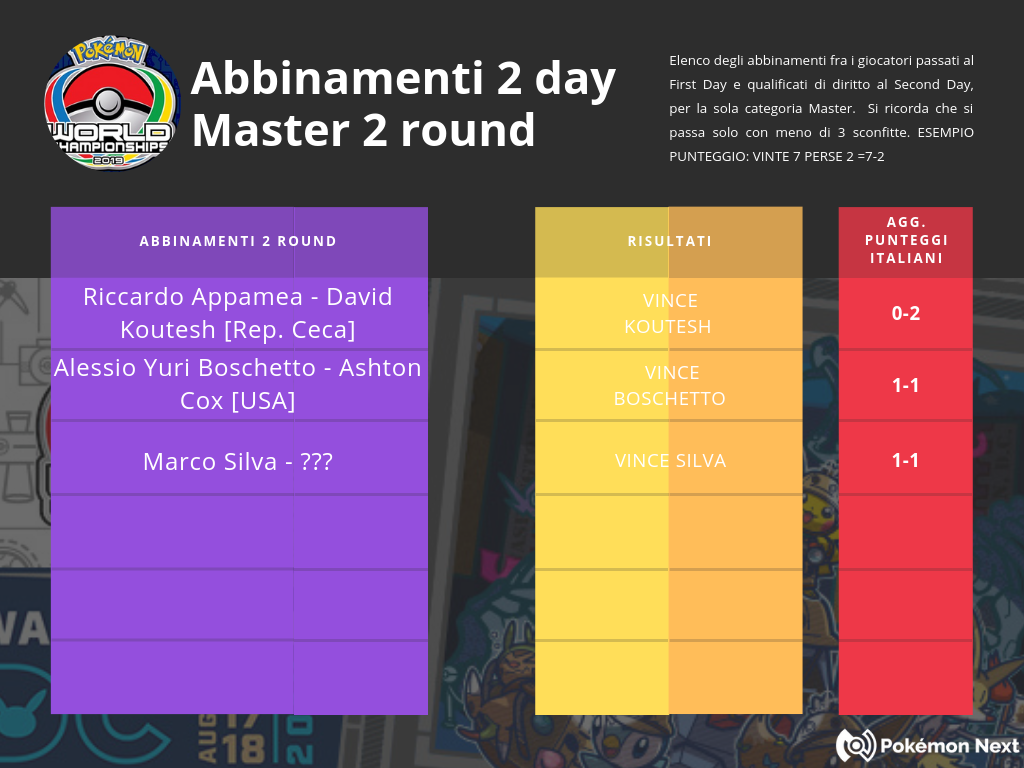Click the "VINCE SILVA" result cell
The width and height of the screenshot is (1024, 768).
click(x=669, y=460)
